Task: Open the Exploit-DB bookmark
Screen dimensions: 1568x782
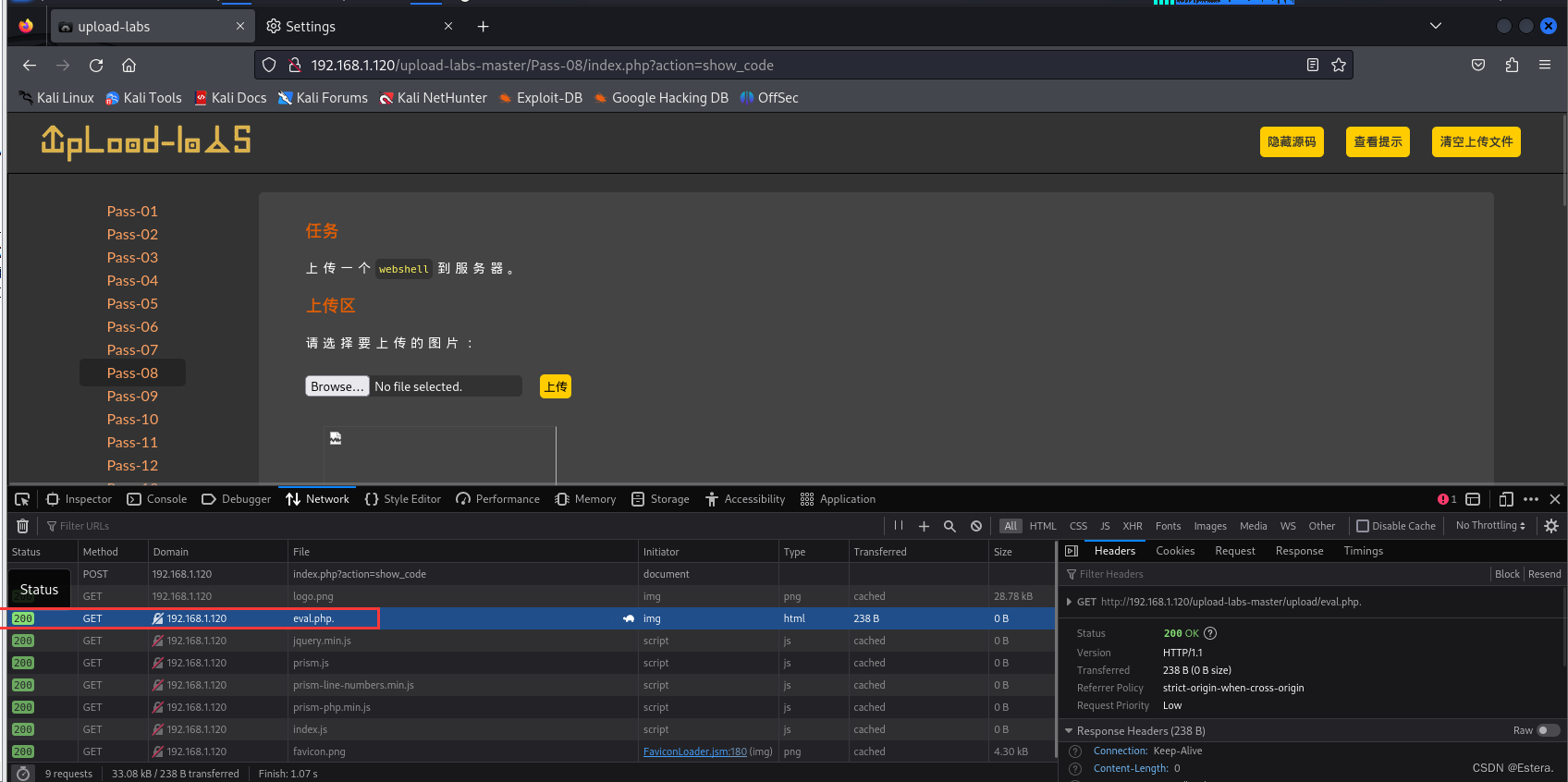Action: point(540,98)
